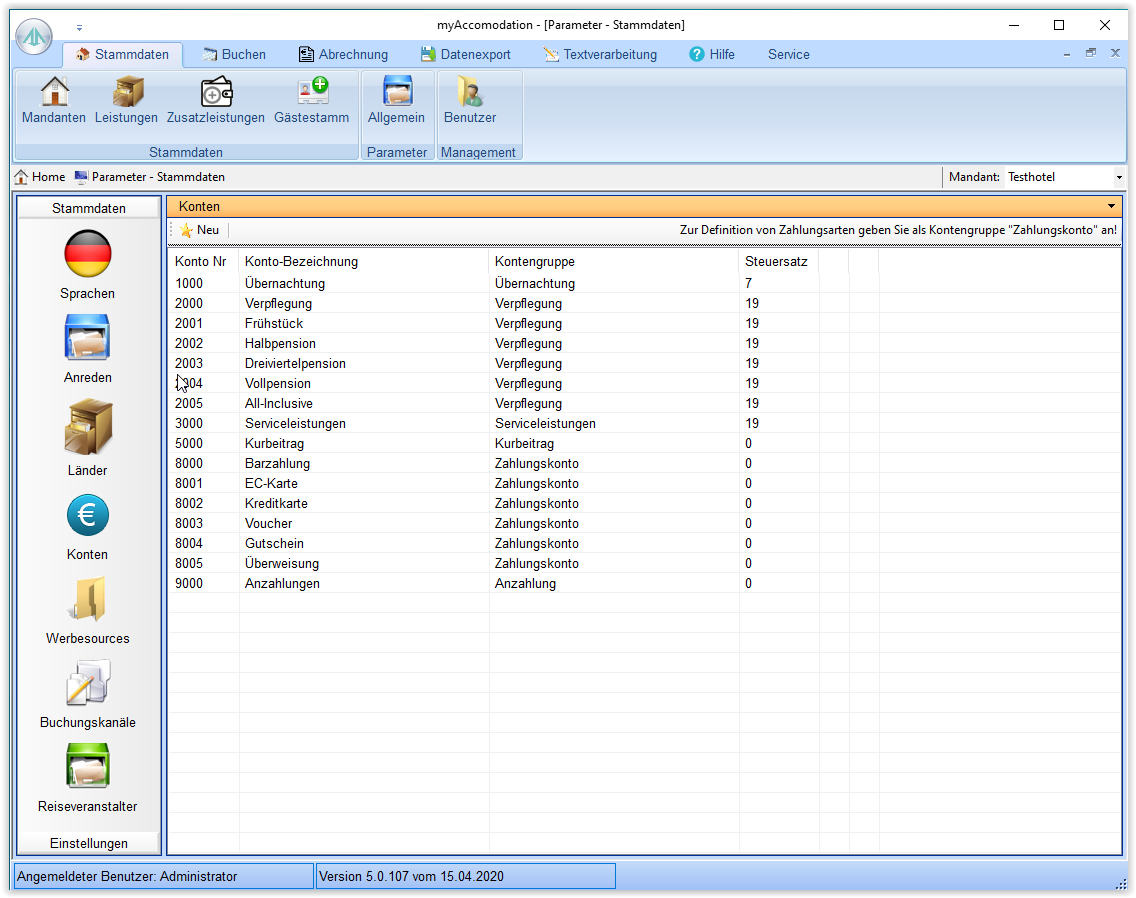Switch to the Abrechnung ribbon tab
This screenshot has width=1136, height=898.
(x=343, y=54)
